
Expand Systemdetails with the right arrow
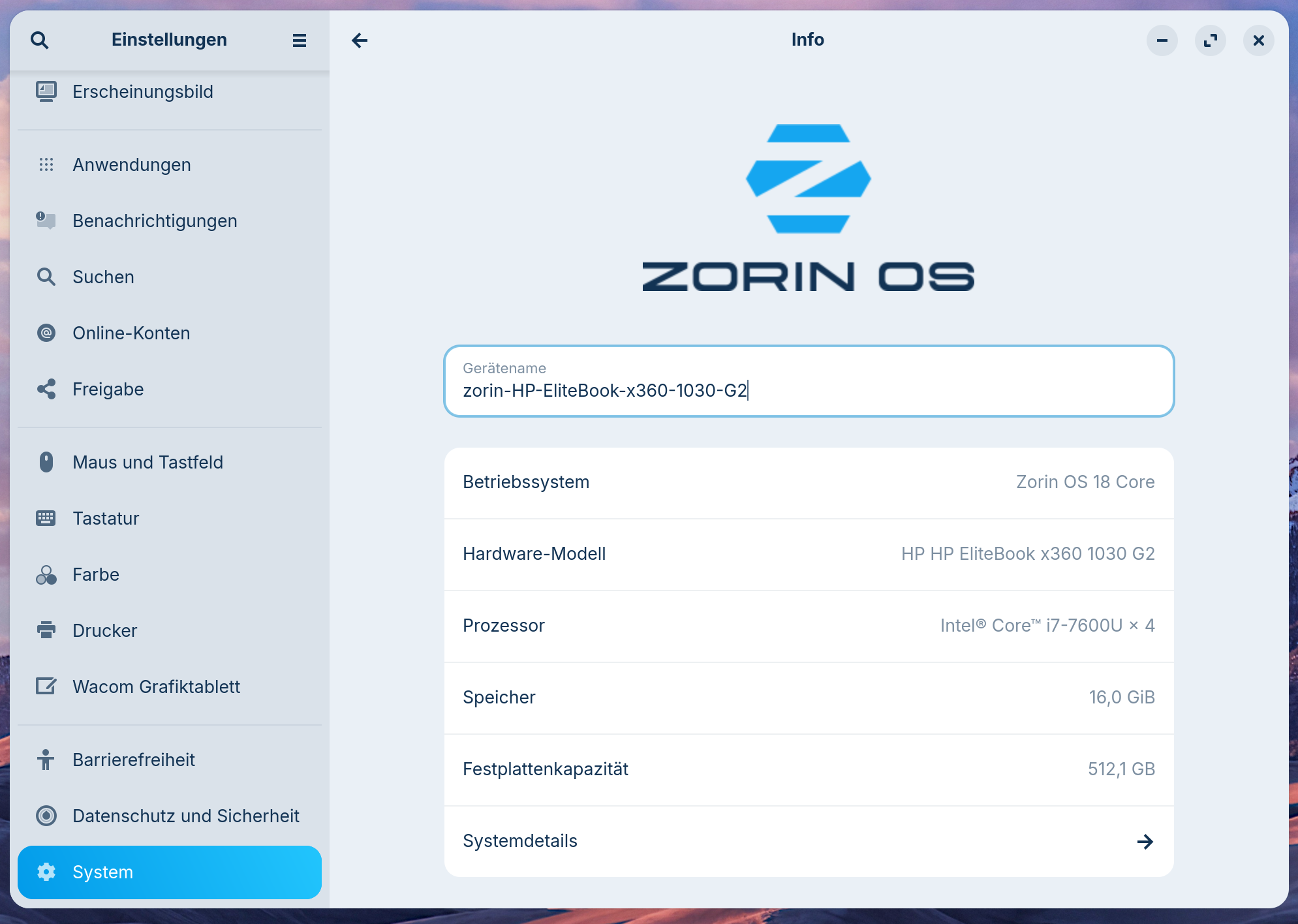(x=1145, y=841)
